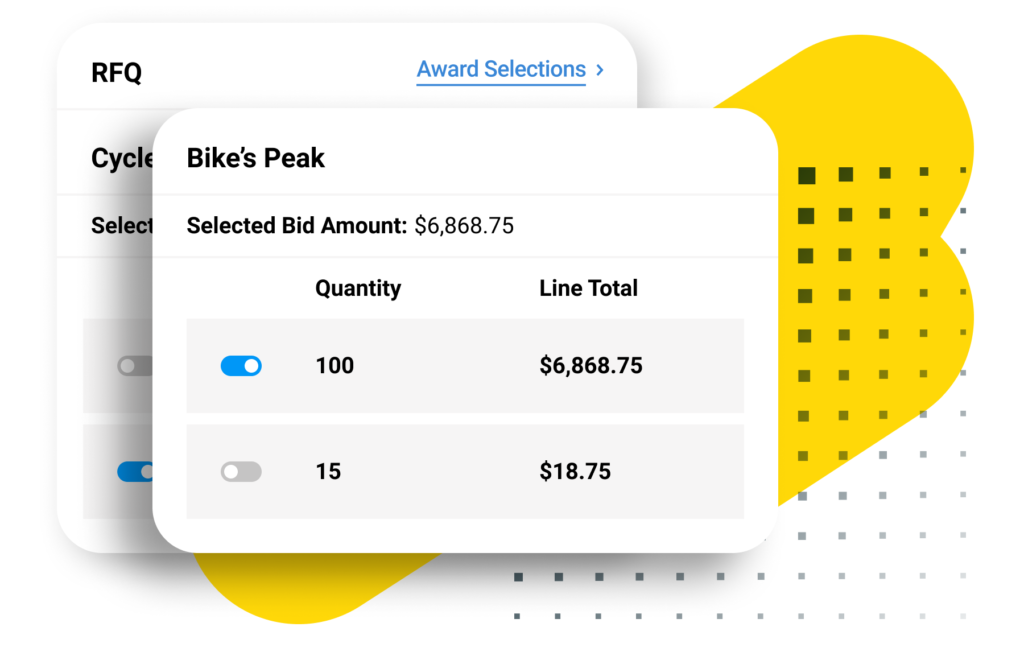
Task: Click the quantity value 15
Action: point(328,471)
